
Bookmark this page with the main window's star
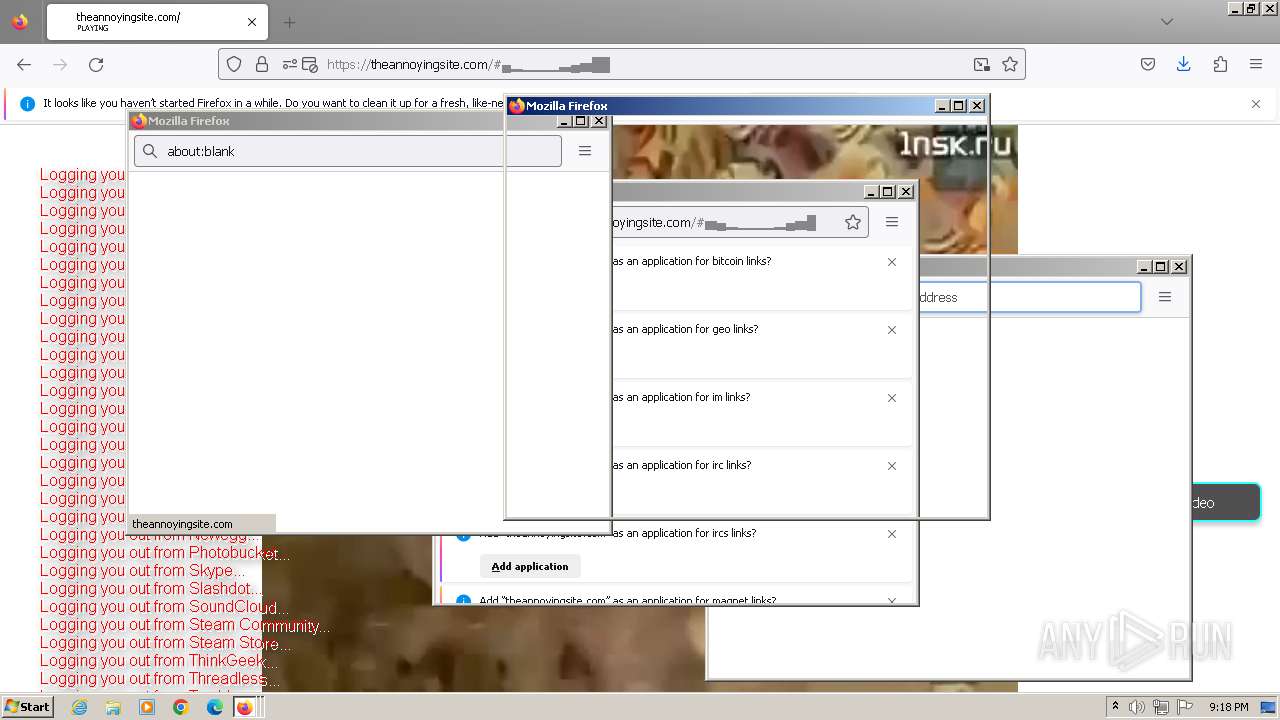1010,64
